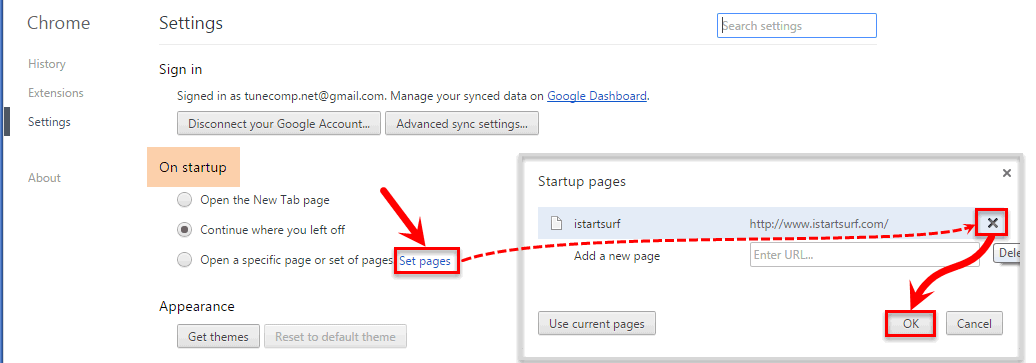Click the Search settings field

point(797,26)
